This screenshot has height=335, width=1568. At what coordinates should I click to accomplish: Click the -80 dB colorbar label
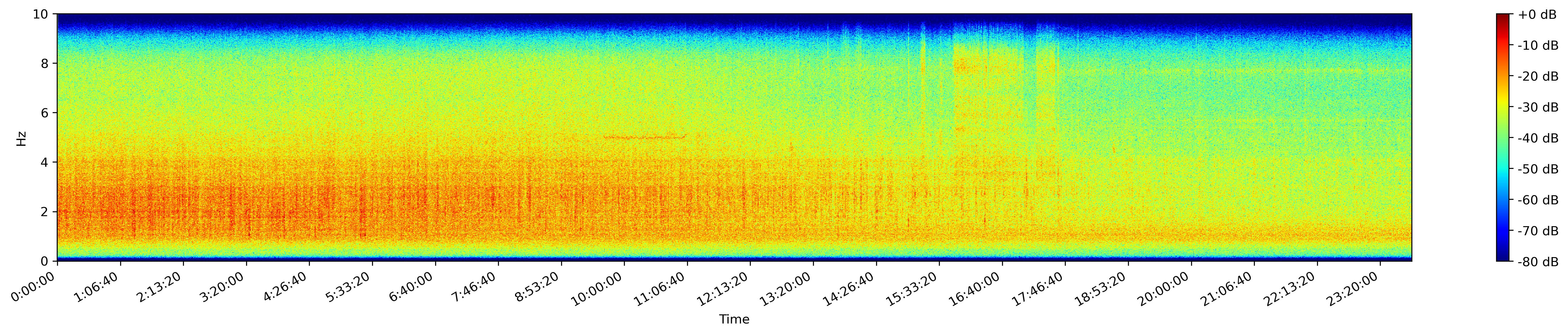1538,262
